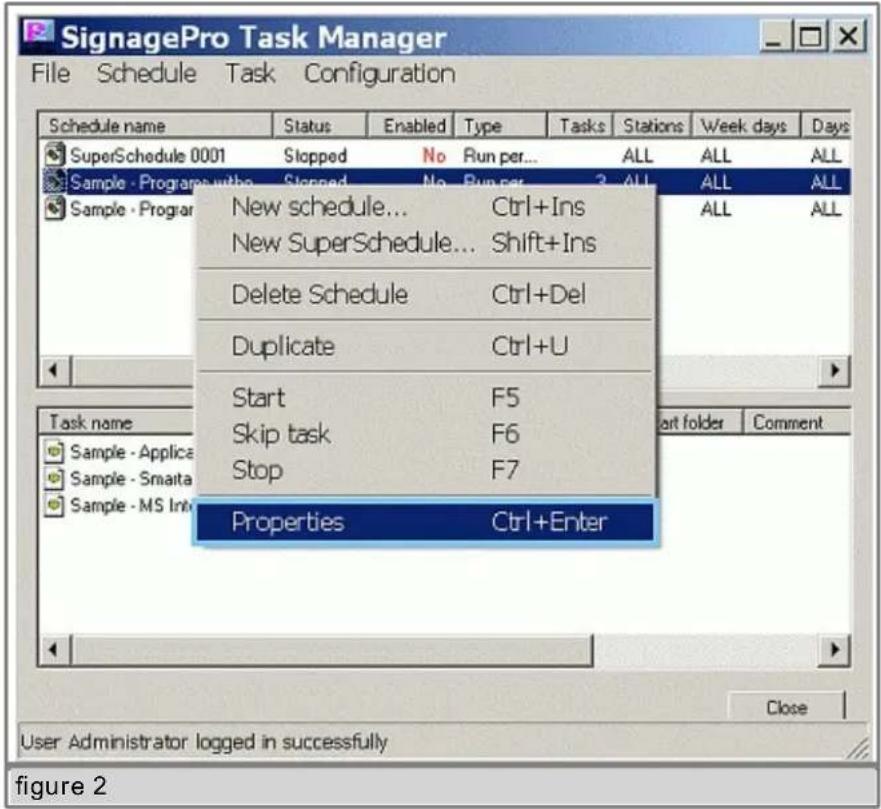Image resolution: width=881 pixels, height=809 pixels.
Task: Select the SuperSchedule 0001 row text
Action: coord(148,156)
